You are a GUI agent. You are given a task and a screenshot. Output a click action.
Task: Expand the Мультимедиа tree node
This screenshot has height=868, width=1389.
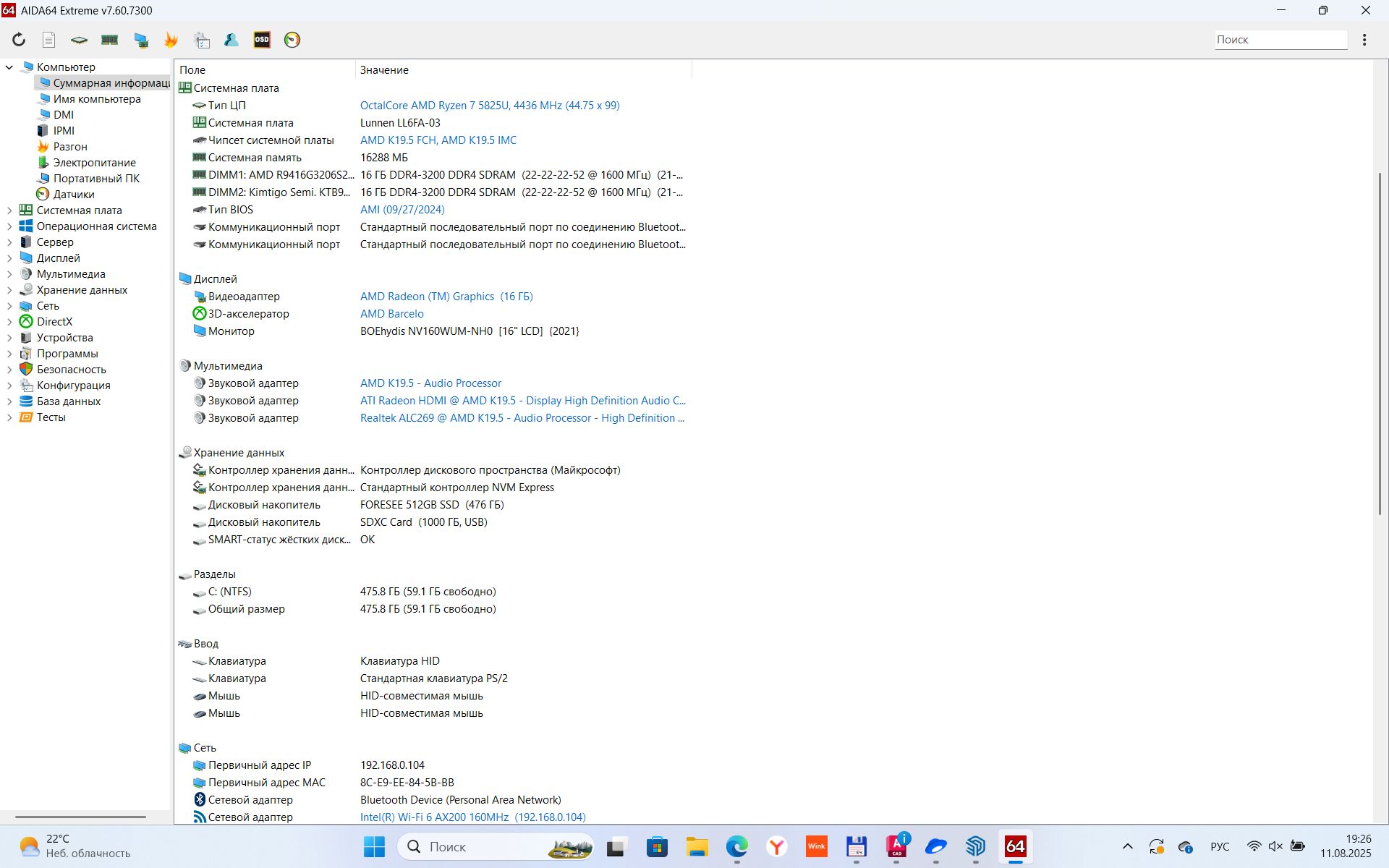point(9,274)
